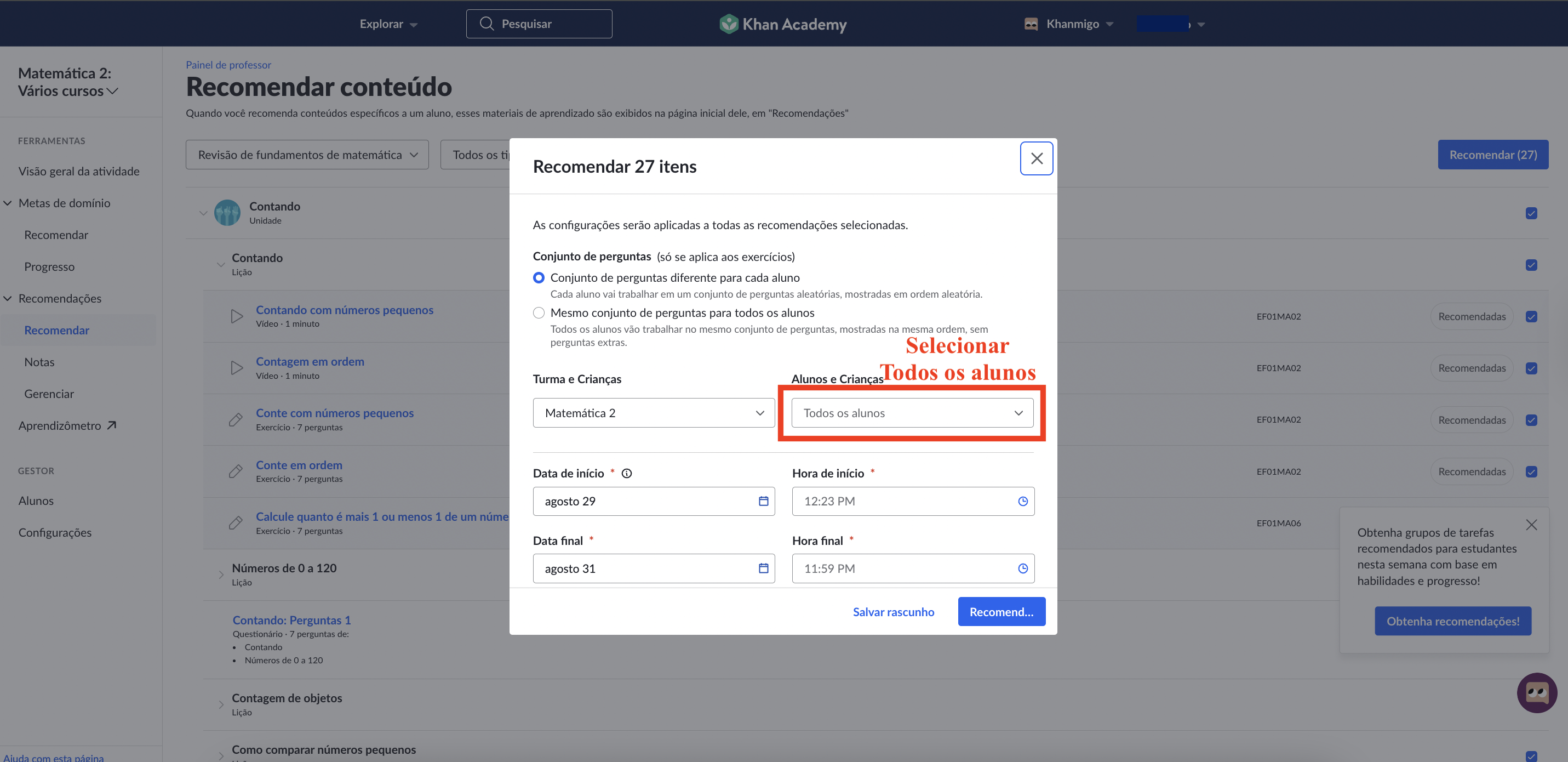Screen dimensions: 1568x762
Task: Dismiss the Obtenha grupos de tarefas popup
Action: 1531,525
